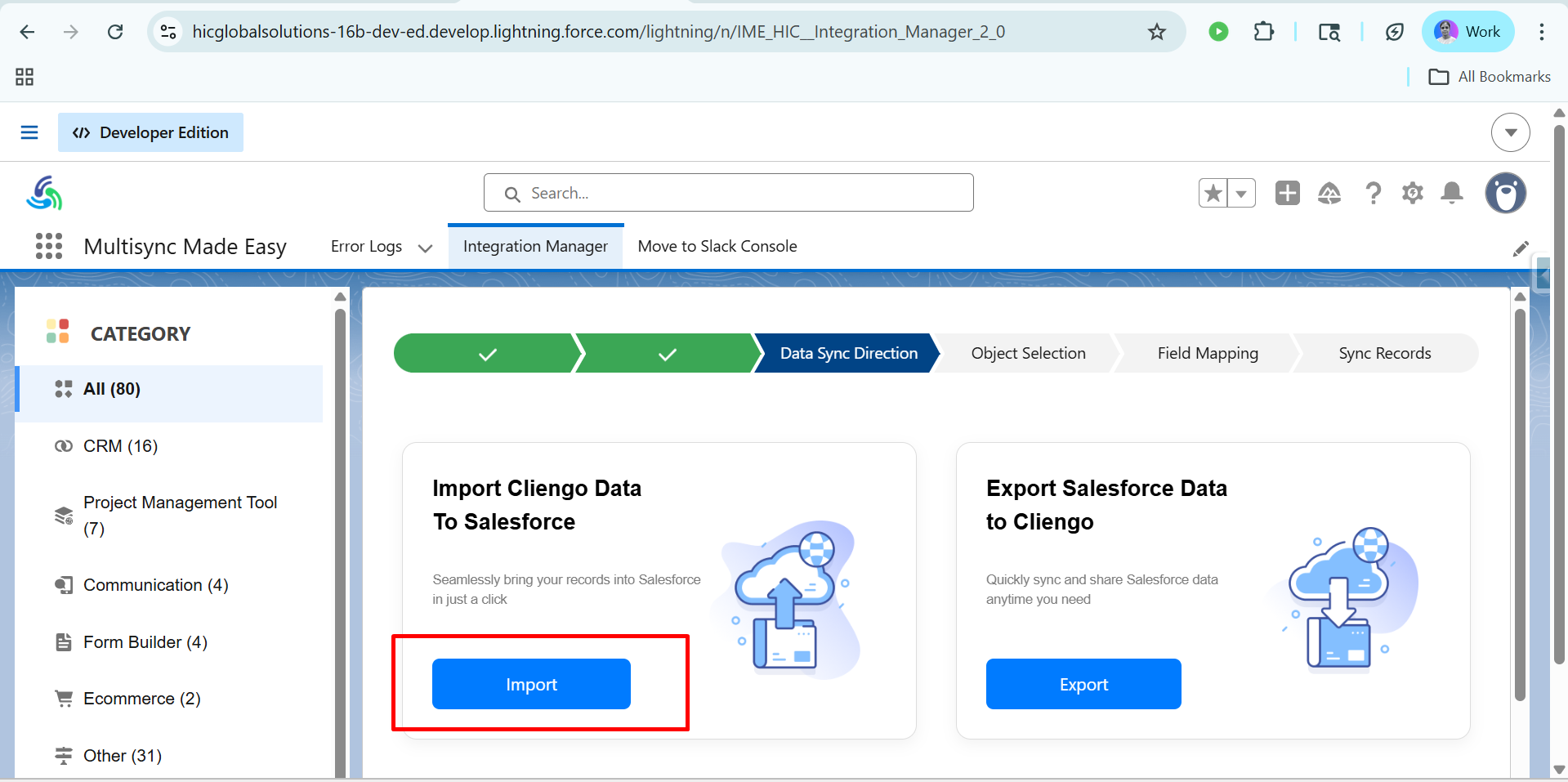Open the Setup gear menu
This screenshot has width=1568, height=782.
pyautogui.click(x=1413, y=193)
